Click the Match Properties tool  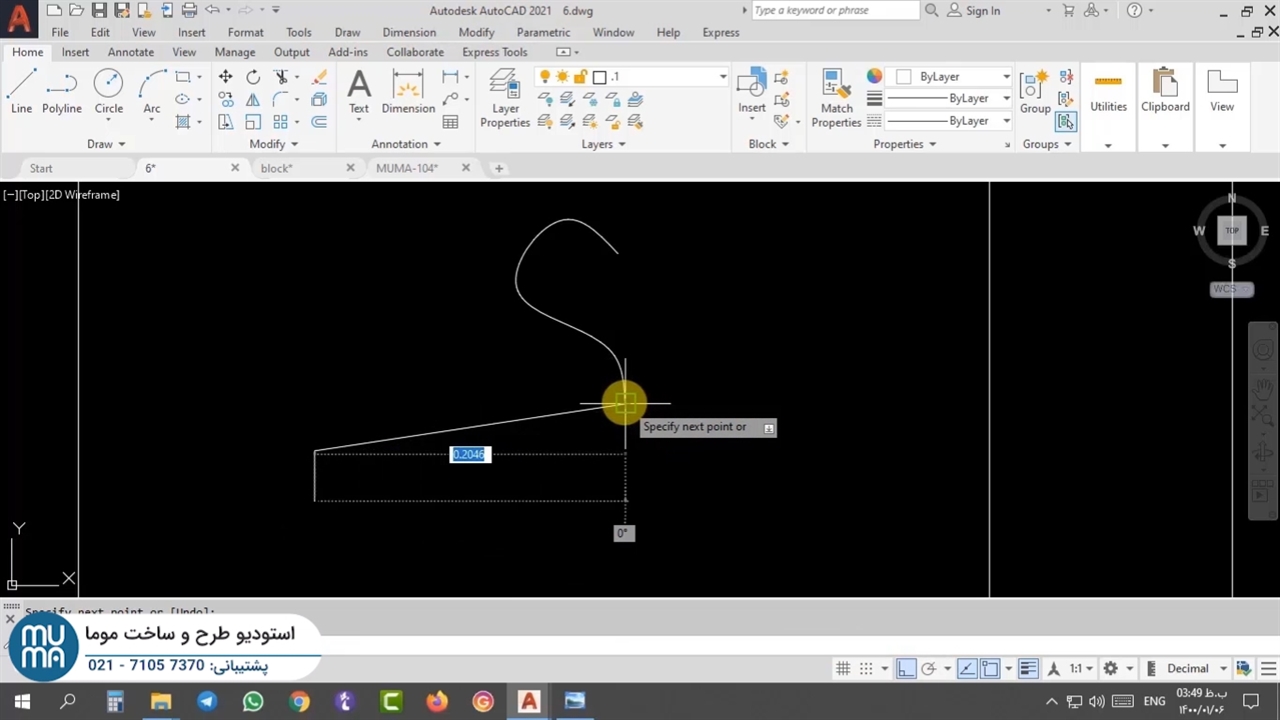point(836,98)
